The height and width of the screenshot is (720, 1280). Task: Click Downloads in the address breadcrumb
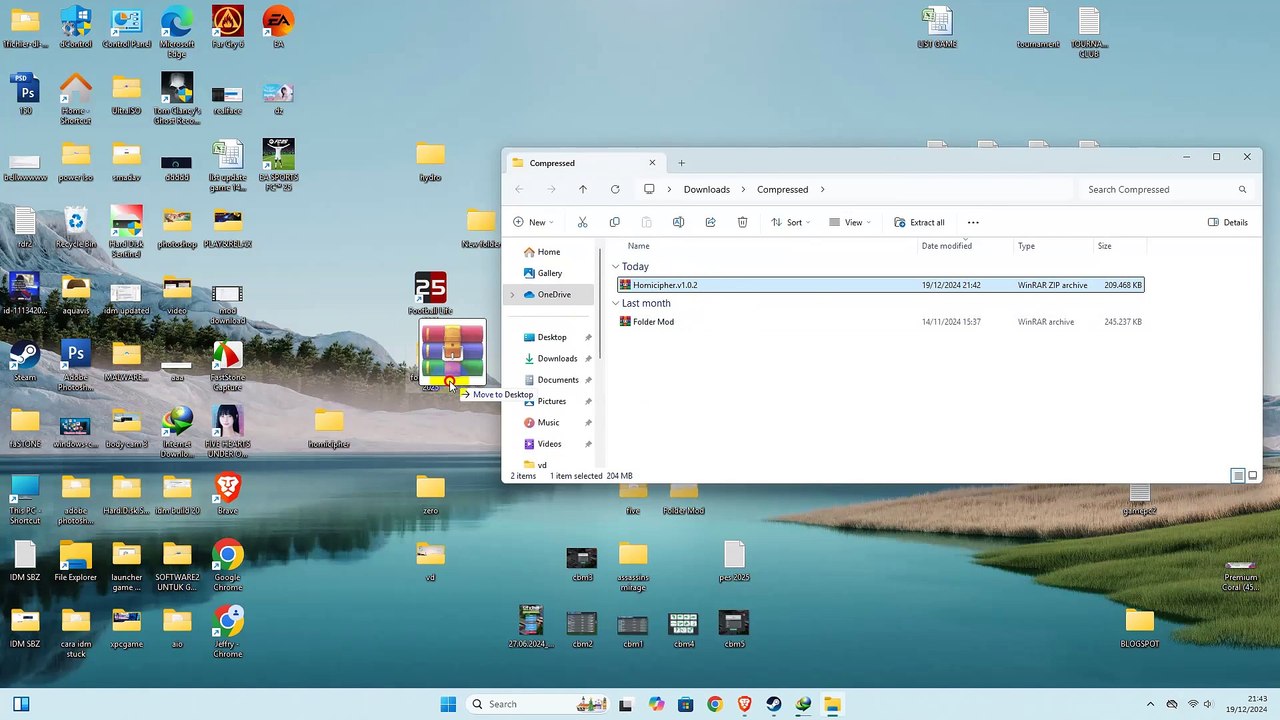click(x=706, y=189)
